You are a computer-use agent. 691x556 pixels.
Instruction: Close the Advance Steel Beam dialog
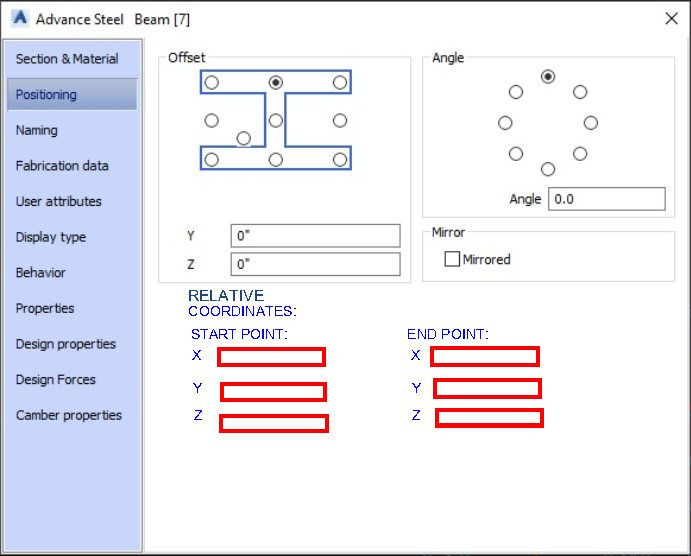click(672, 19)
